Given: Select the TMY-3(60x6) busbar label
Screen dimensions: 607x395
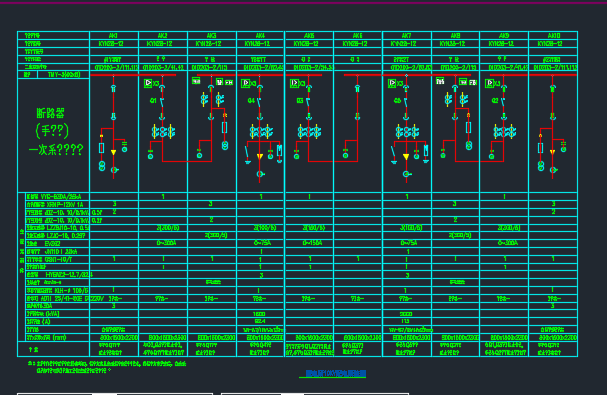Looking at the screenshot, I should click(64, 74).
